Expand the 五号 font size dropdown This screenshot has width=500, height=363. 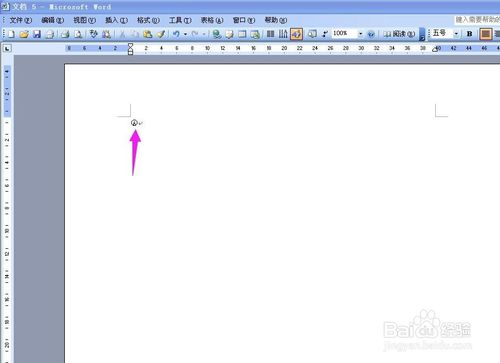coord(456,34)
